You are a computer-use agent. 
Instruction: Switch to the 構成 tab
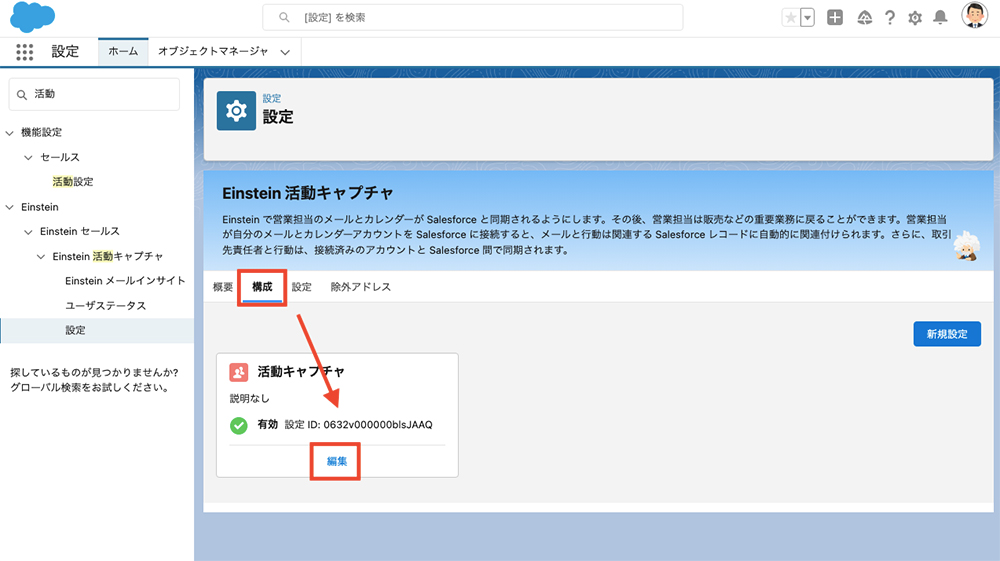[x=262, y=287]
